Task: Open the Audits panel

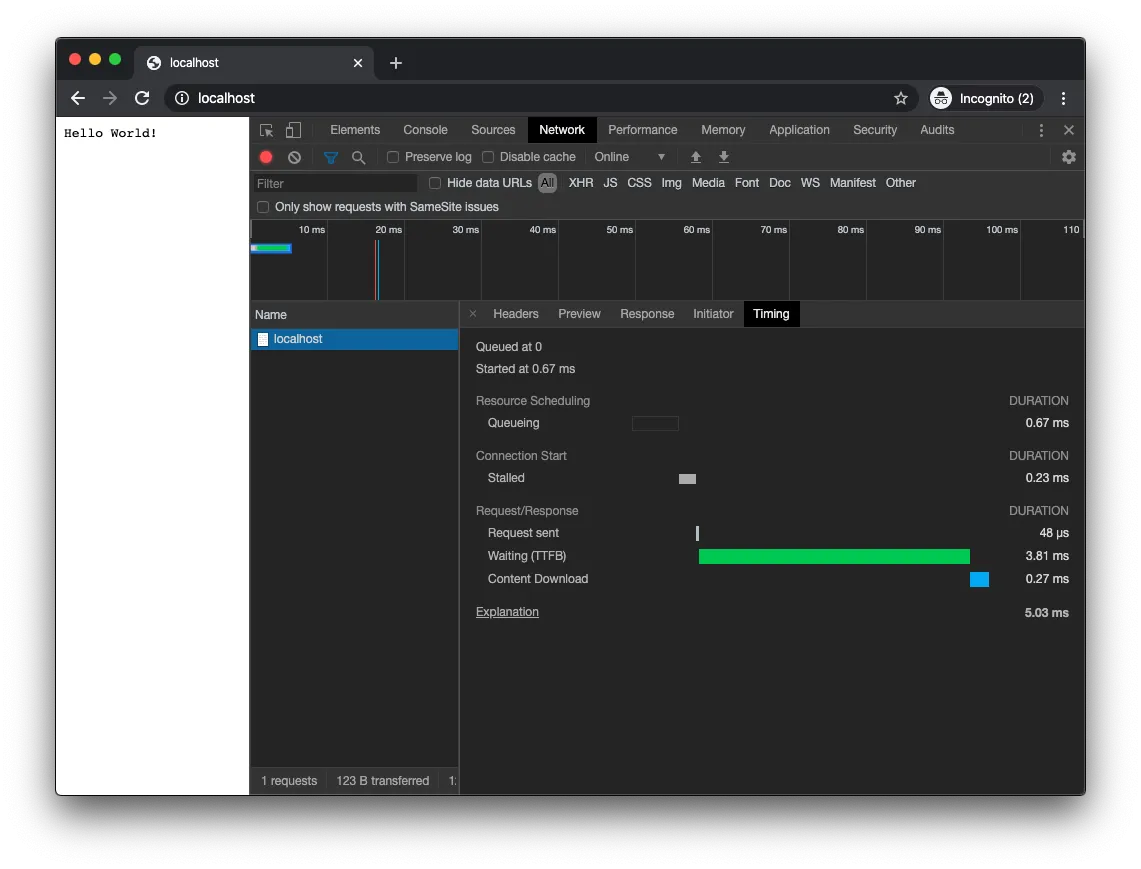Action: click(x=937, y=130)
